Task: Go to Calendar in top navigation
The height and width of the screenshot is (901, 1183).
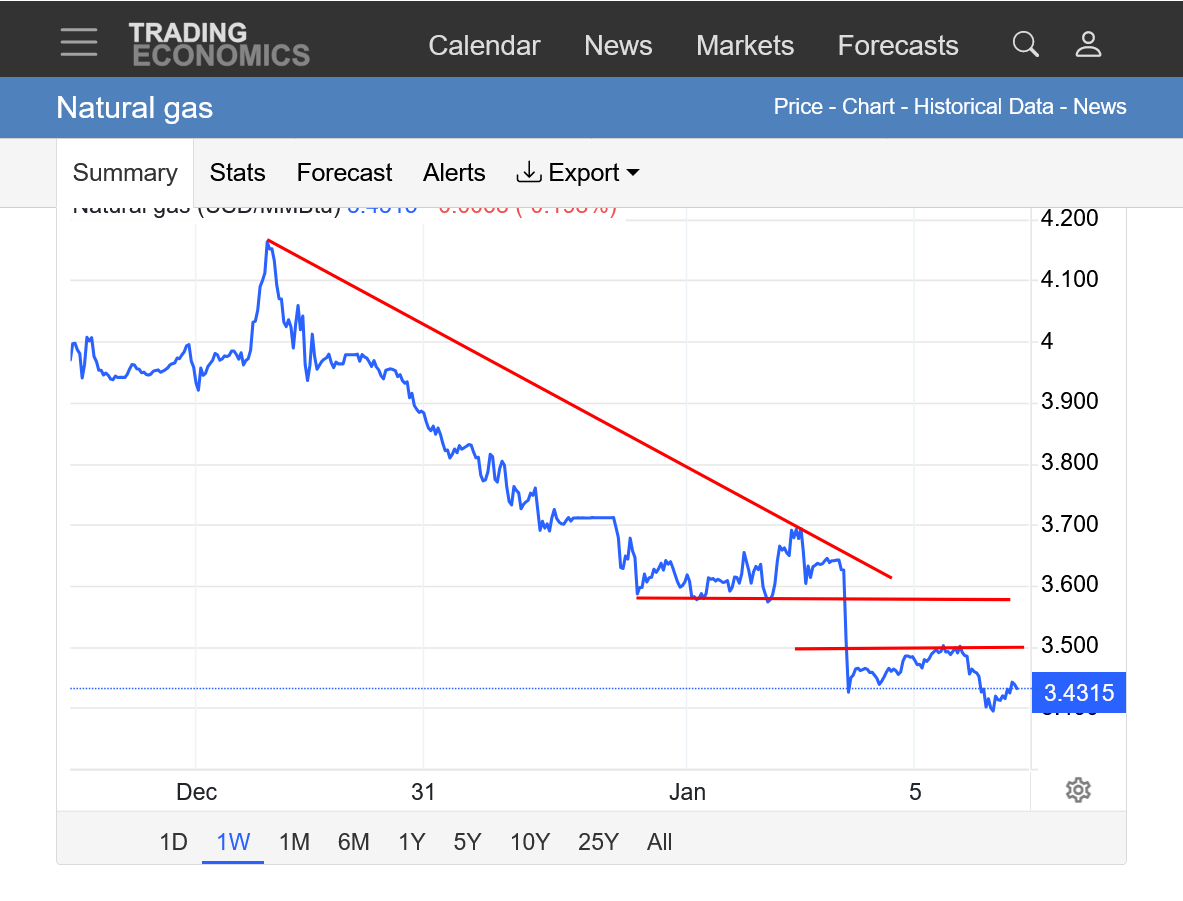Action: (484, 46)
